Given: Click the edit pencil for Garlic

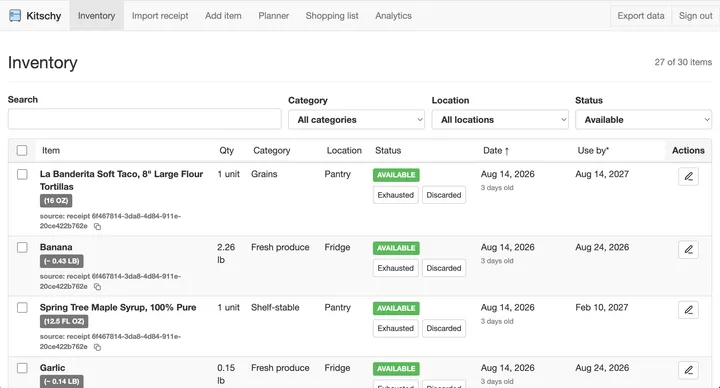Looking at the screenshot, I should 688,370.
